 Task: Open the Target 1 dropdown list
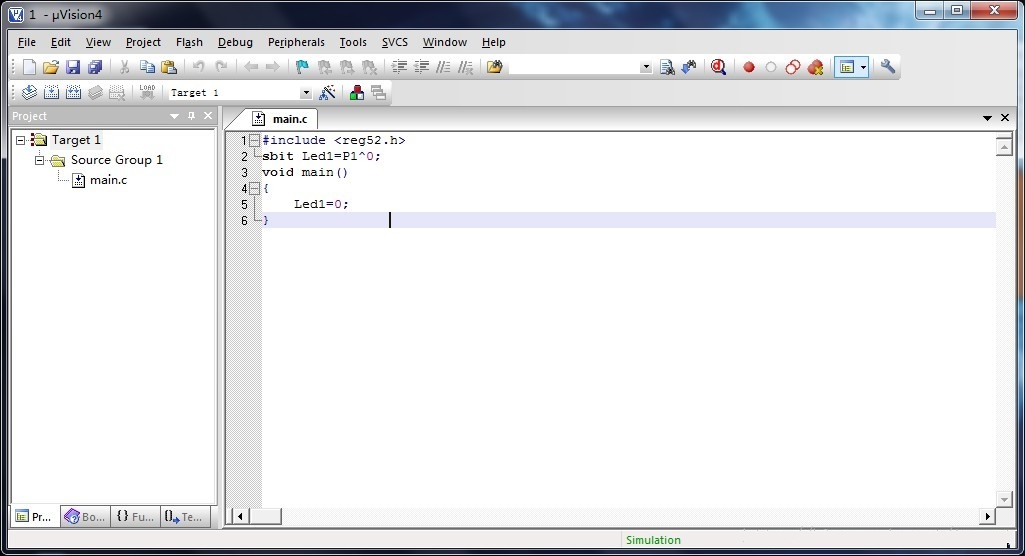pyautogui.click(x=305, y=93)
